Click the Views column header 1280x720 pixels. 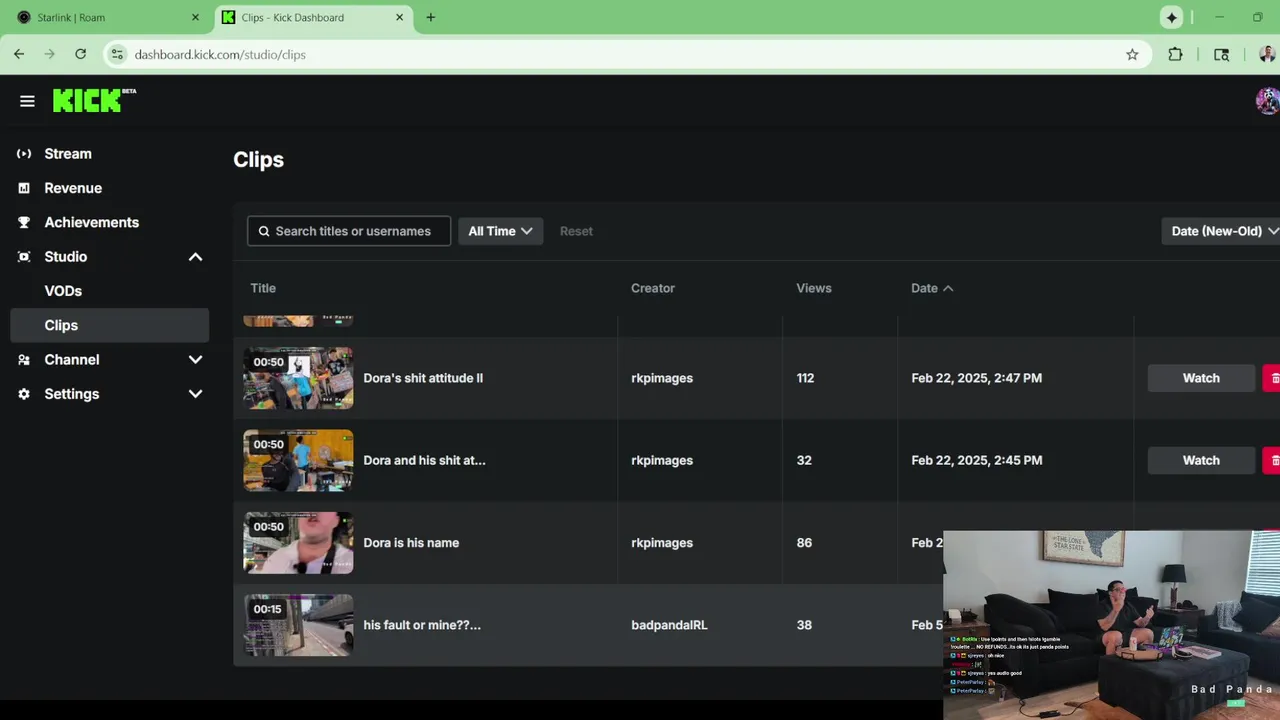pyautogui.click(x=814, y=288)
